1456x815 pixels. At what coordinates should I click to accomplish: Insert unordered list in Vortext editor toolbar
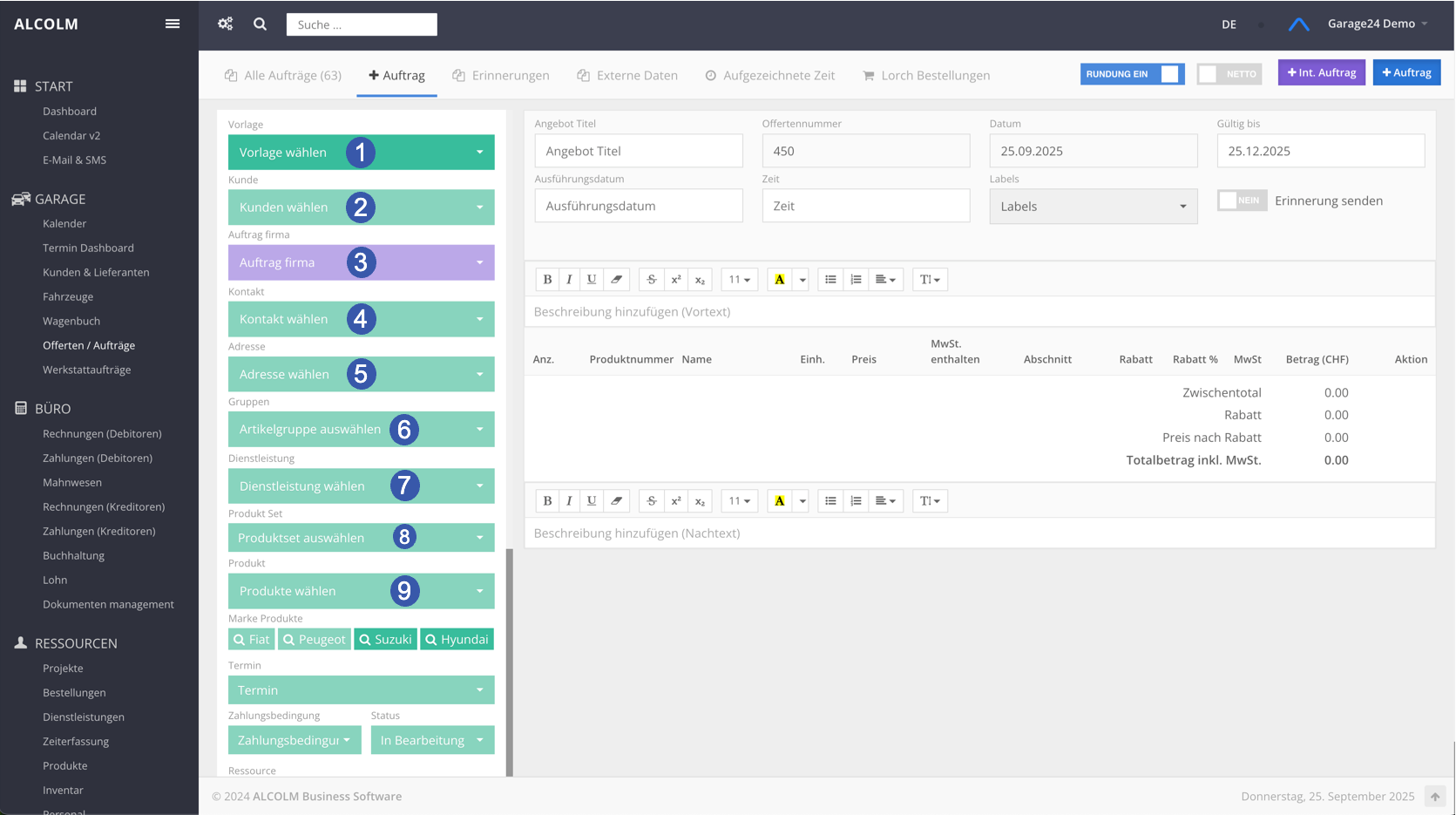(x=830, y=280)
